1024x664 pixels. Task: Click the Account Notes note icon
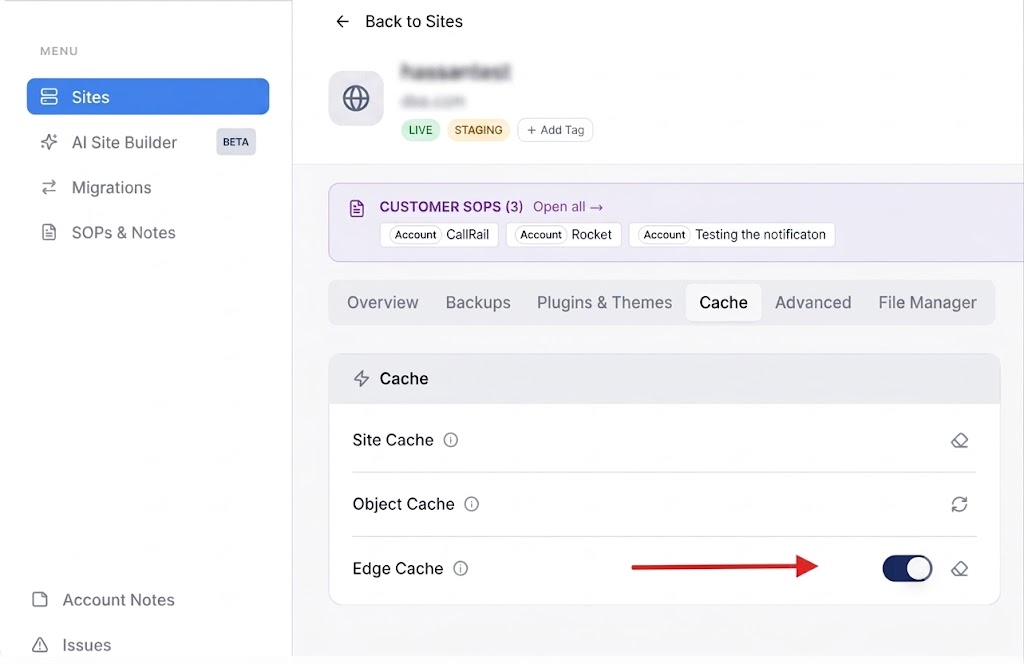(x=40, y=599)
